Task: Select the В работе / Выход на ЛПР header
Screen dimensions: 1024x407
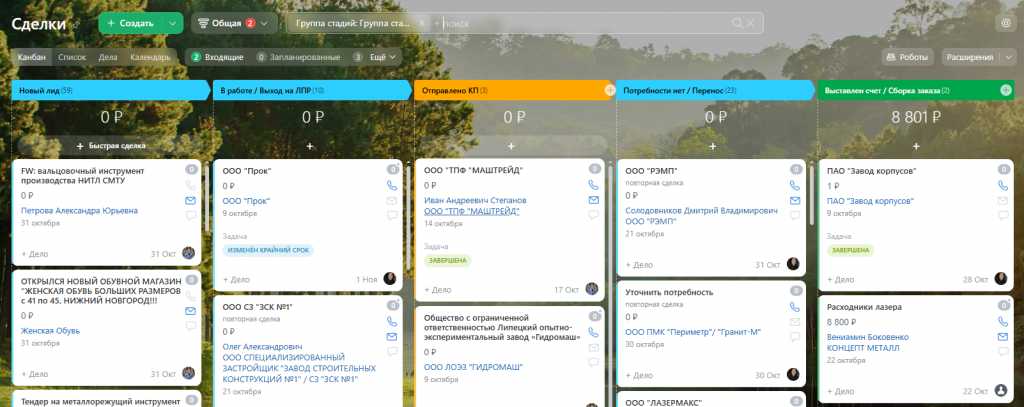Action: [311, 90]
